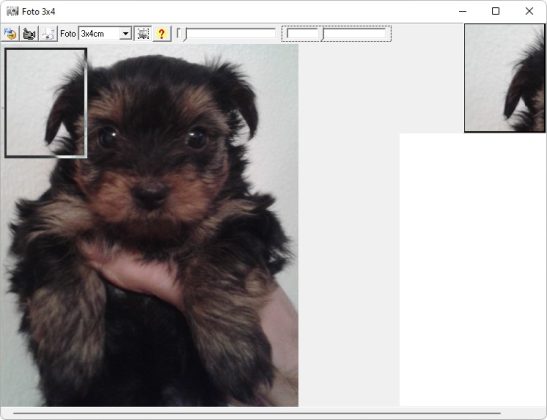
Task: Click the second dotted slider handle
Action: tap(323, 35)
